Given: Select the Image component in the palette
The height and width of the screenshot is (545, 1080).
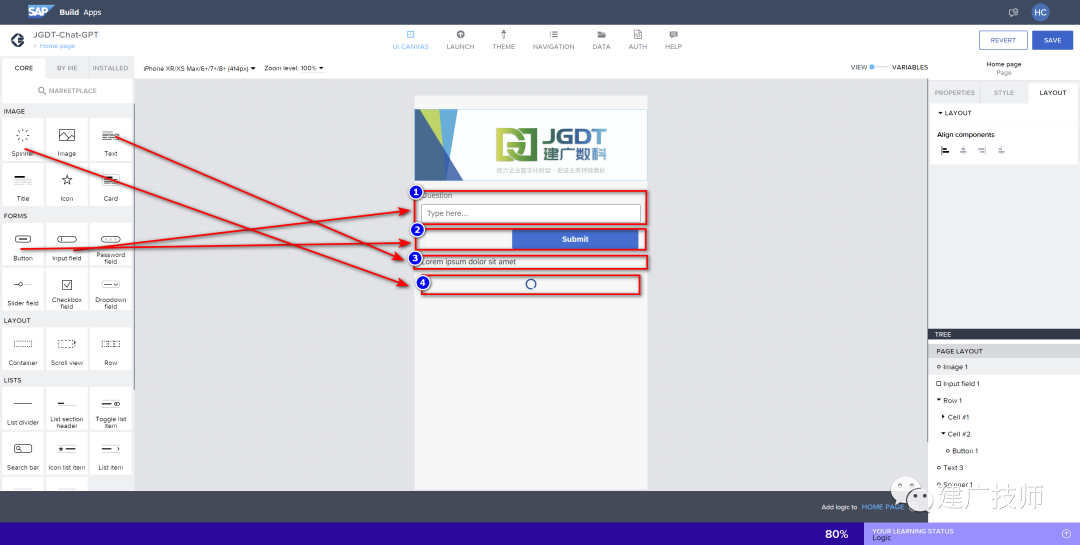Looking at the screenshot, I should (x=67, y=140).
